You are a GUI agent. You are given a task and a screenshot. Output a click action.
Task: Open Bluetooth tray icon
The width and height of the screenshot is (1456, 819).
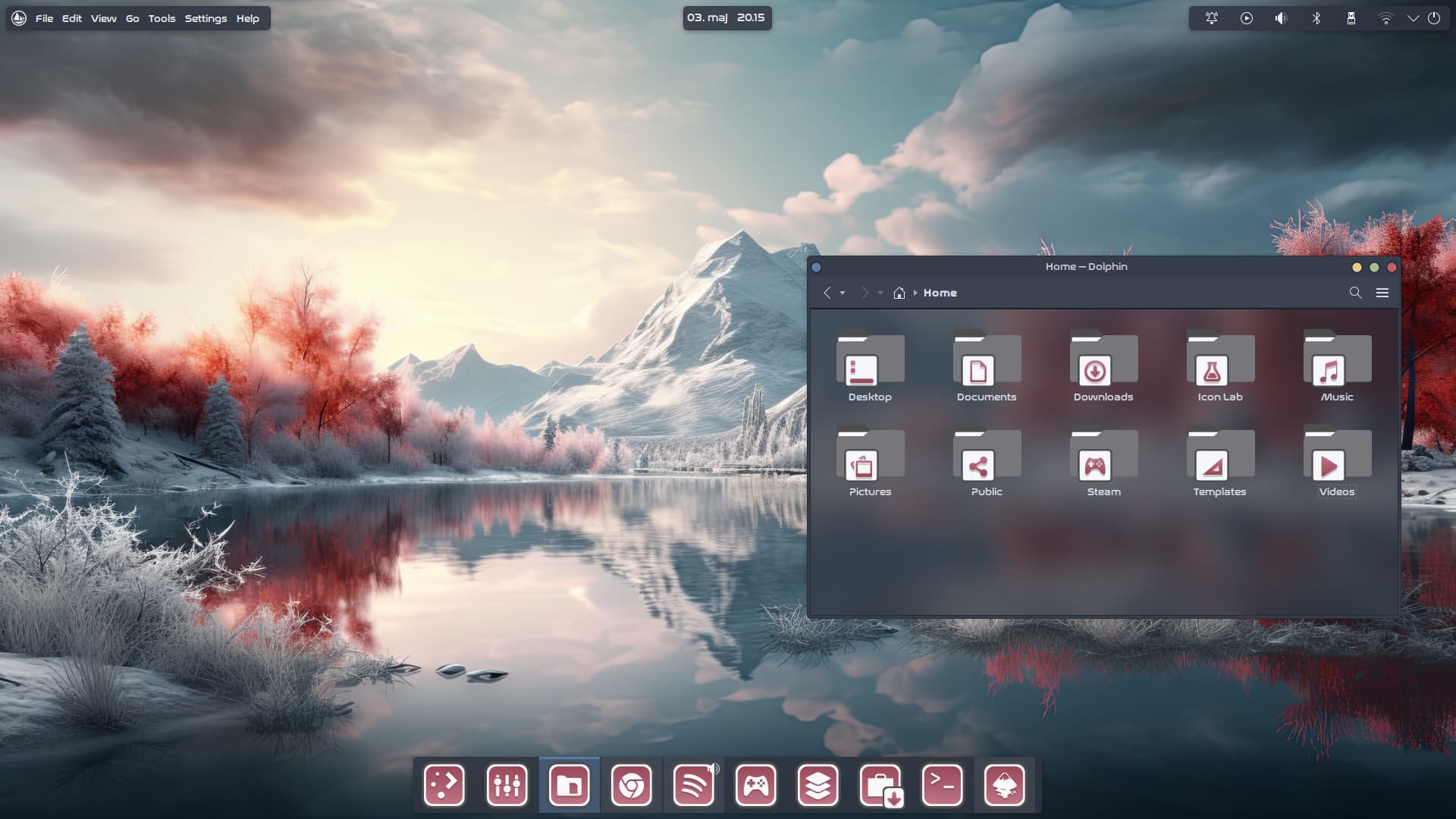[1316, 18]
